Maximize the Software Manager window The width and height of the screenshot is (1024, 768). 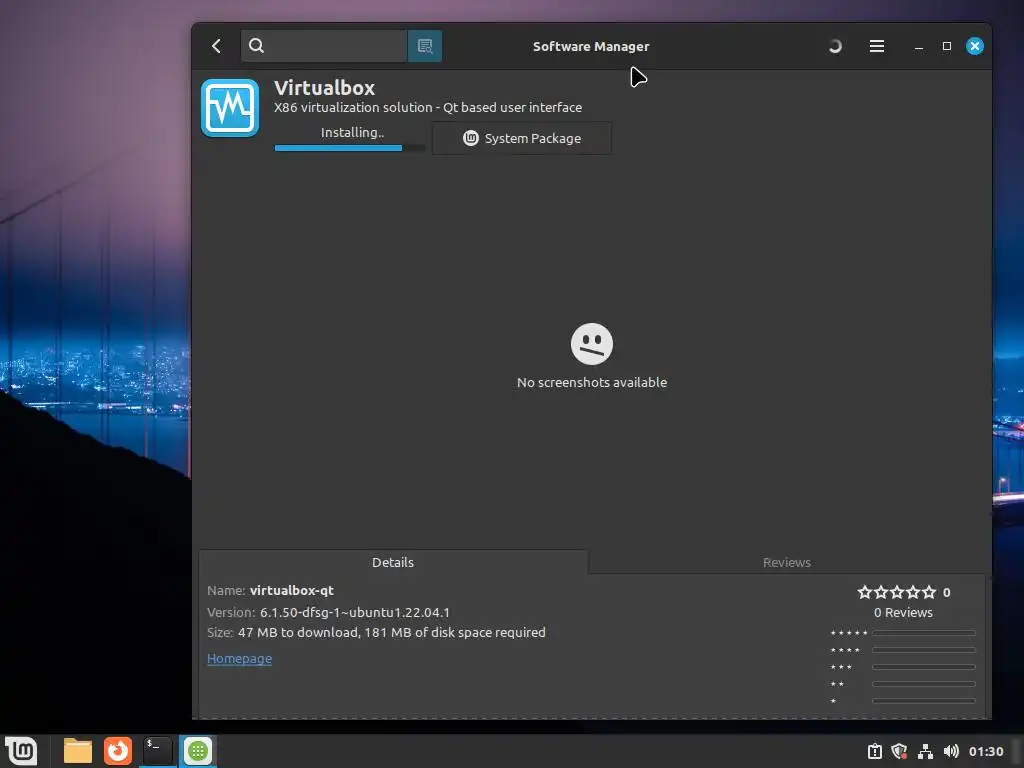point(946,46)
